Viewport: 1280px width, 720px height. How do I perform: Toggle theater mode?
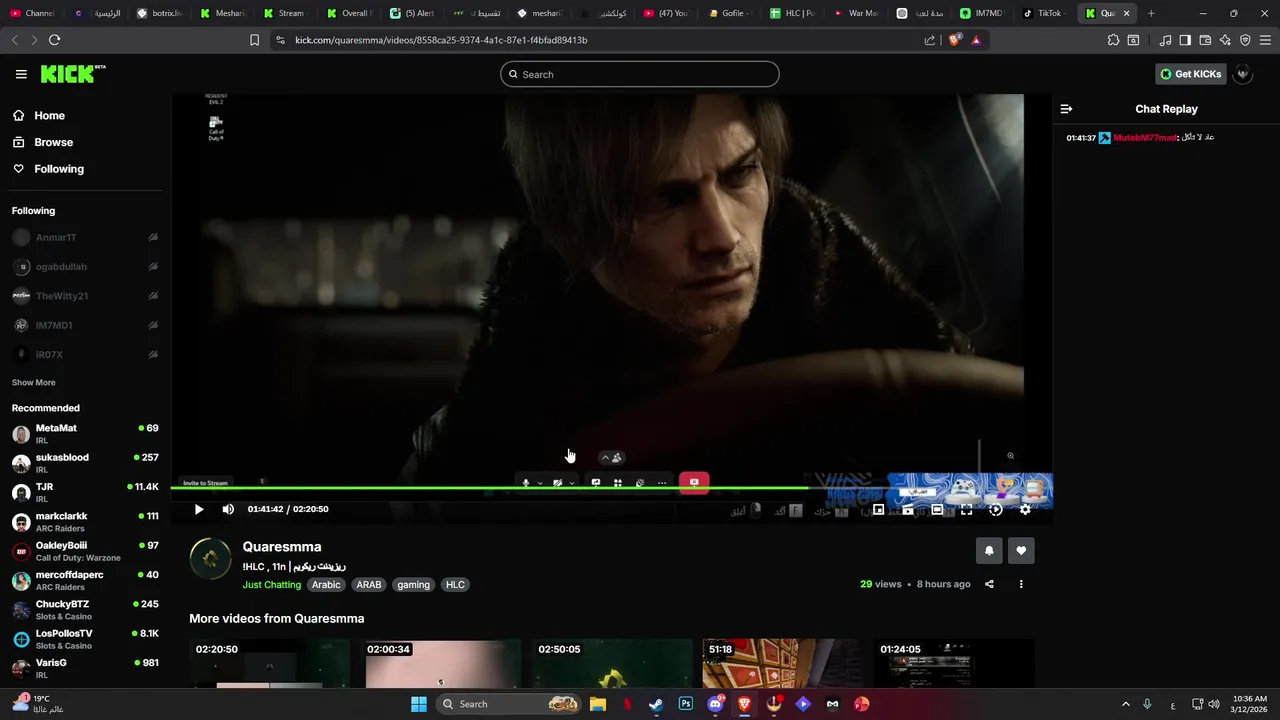tap(937, 510)
